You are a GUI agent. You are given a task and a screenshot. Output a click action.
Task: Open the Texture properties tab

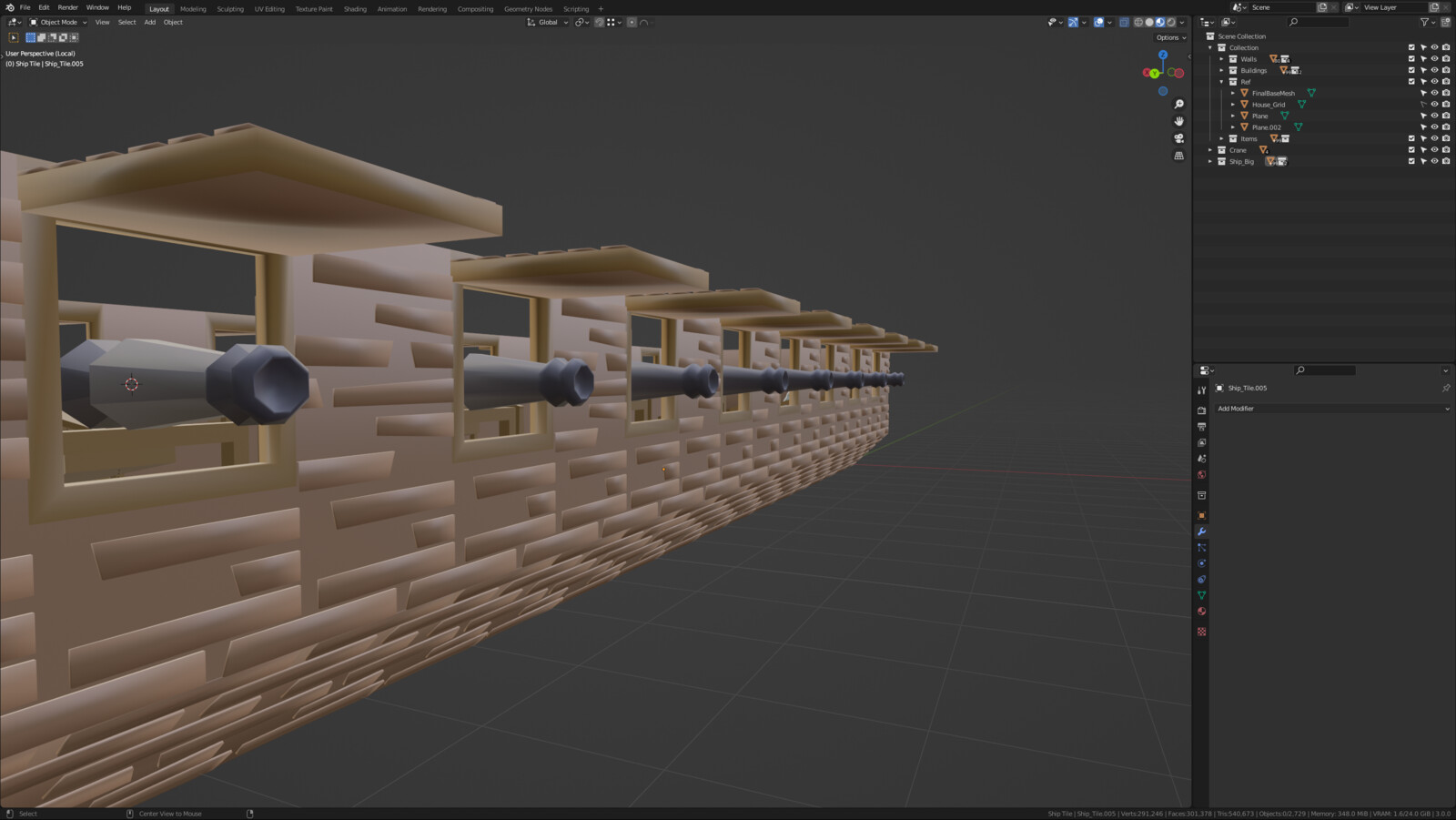[x=1201, y=632]
